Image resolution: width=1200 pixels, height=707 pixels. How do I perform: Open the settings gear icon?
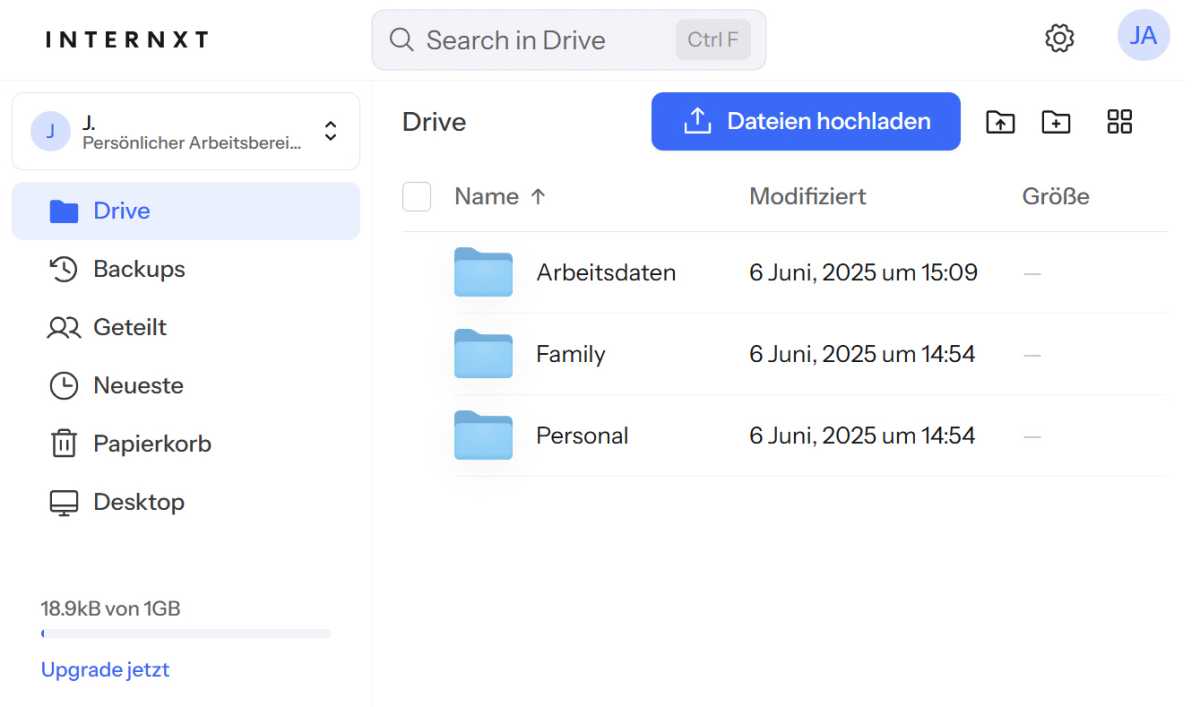pyautogui.click(x=1059, y=39)
